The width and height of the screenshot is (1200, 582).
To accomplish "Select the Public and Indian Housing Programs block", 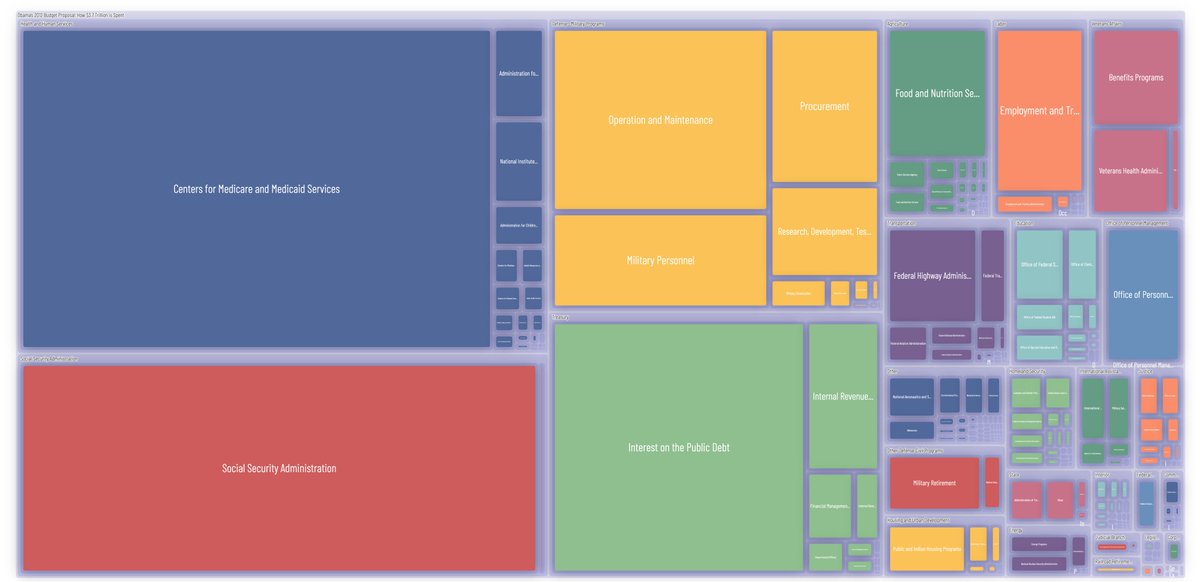I will click(x=926, y=549).
